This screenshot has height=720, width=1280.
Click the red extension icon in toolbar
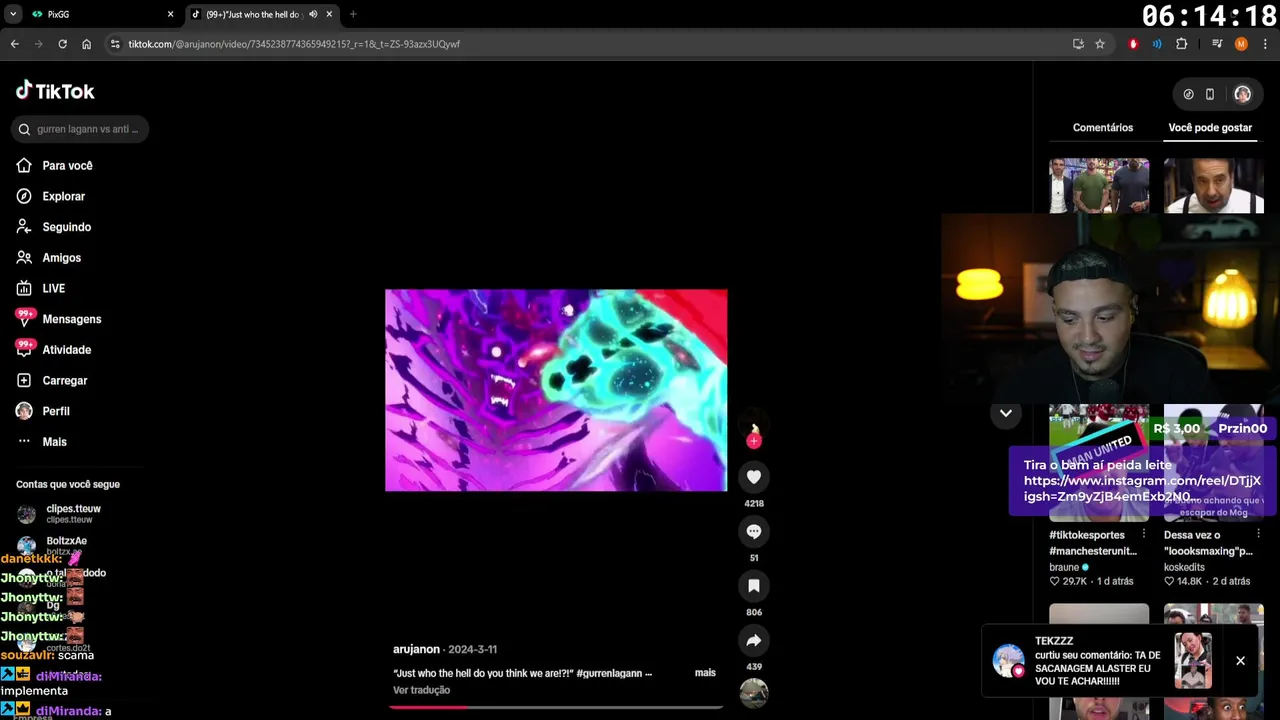coord(1133,44)
